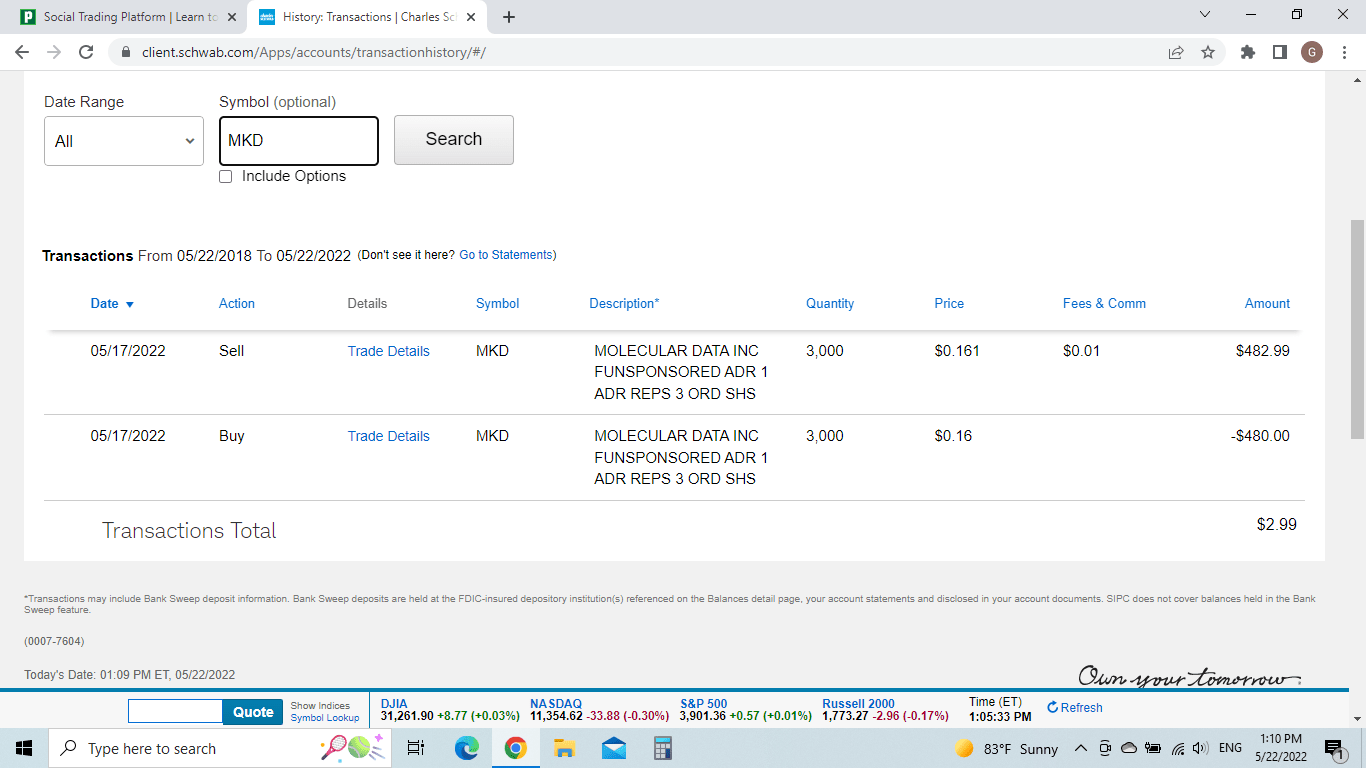Viewport: 1366px width, 768px height.
Task: Click the empty quote symbol input box
Action: pos(175,712)
